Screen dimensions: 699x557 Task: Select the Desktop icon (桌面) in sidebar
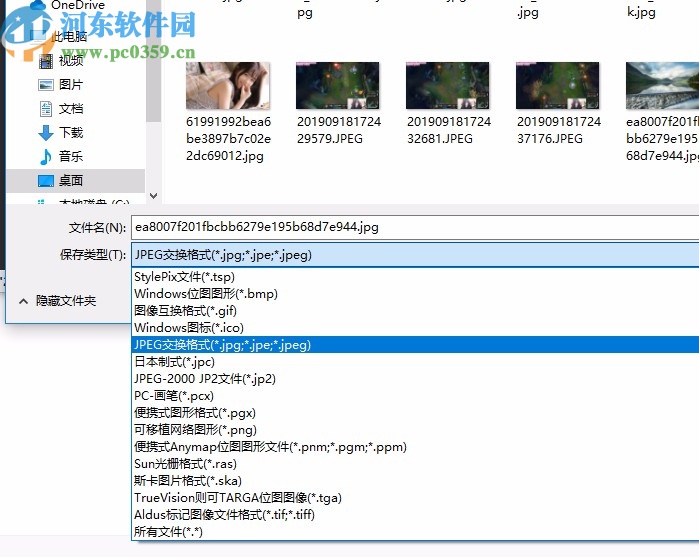pos(45,181)
